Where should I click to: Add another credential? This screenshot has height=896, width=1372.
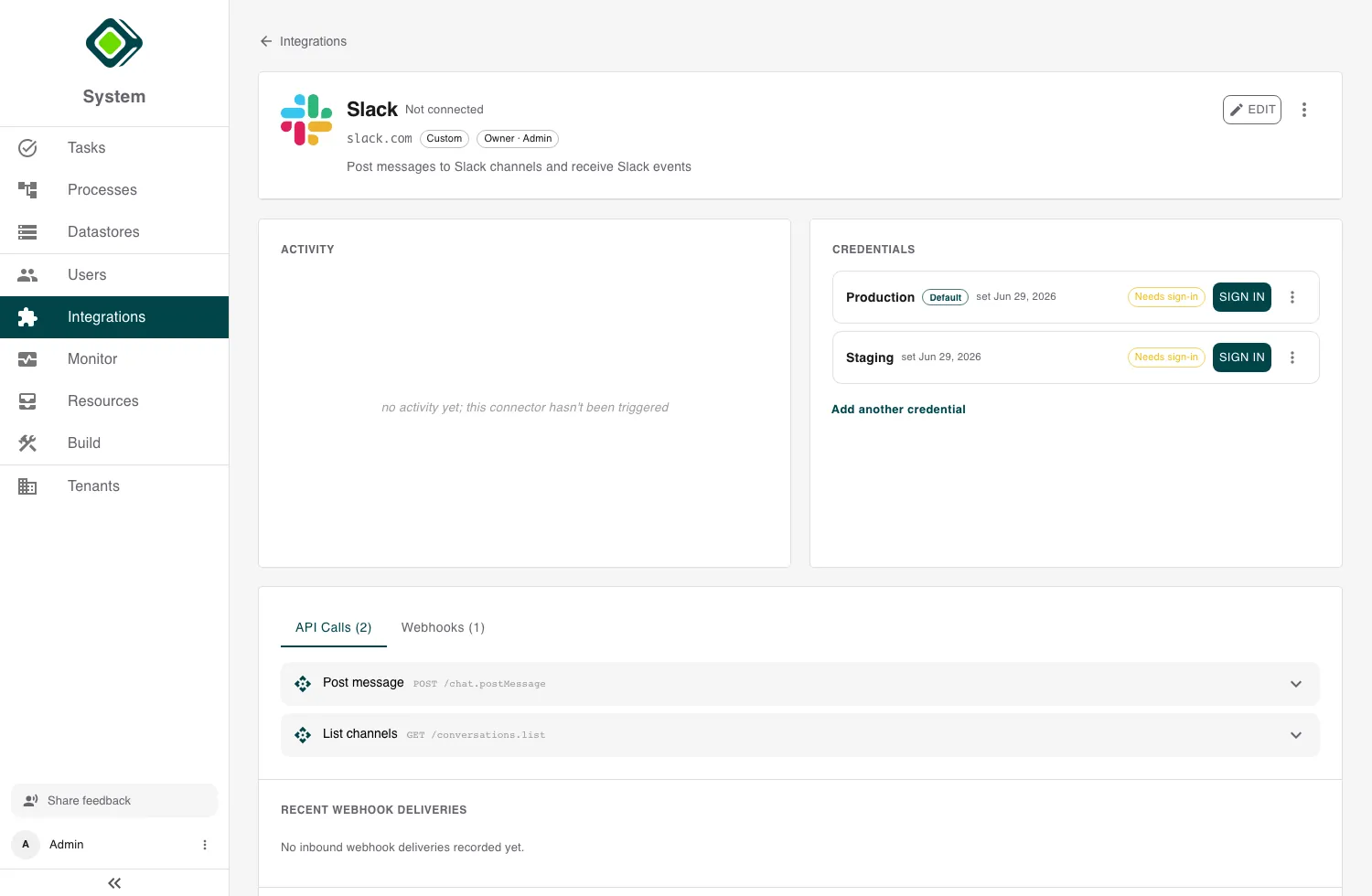point(898,410)
